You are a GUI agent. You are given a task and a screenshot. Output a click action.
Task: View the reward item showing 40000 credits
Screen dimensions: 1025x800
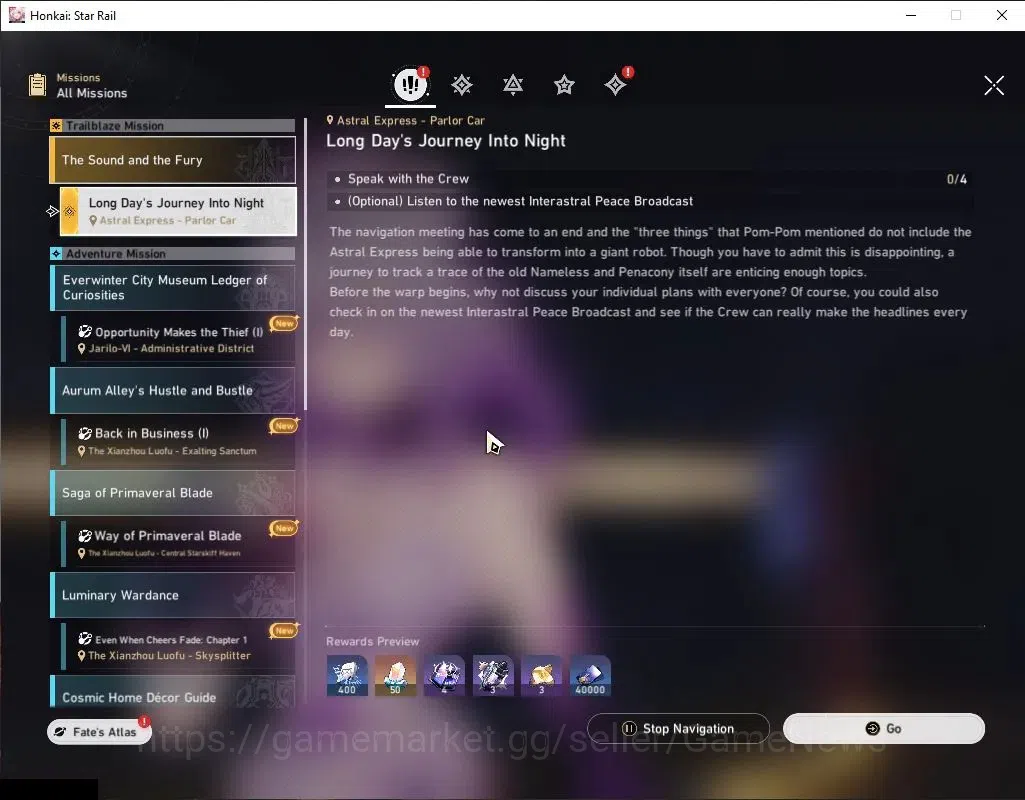pos(590,676)
